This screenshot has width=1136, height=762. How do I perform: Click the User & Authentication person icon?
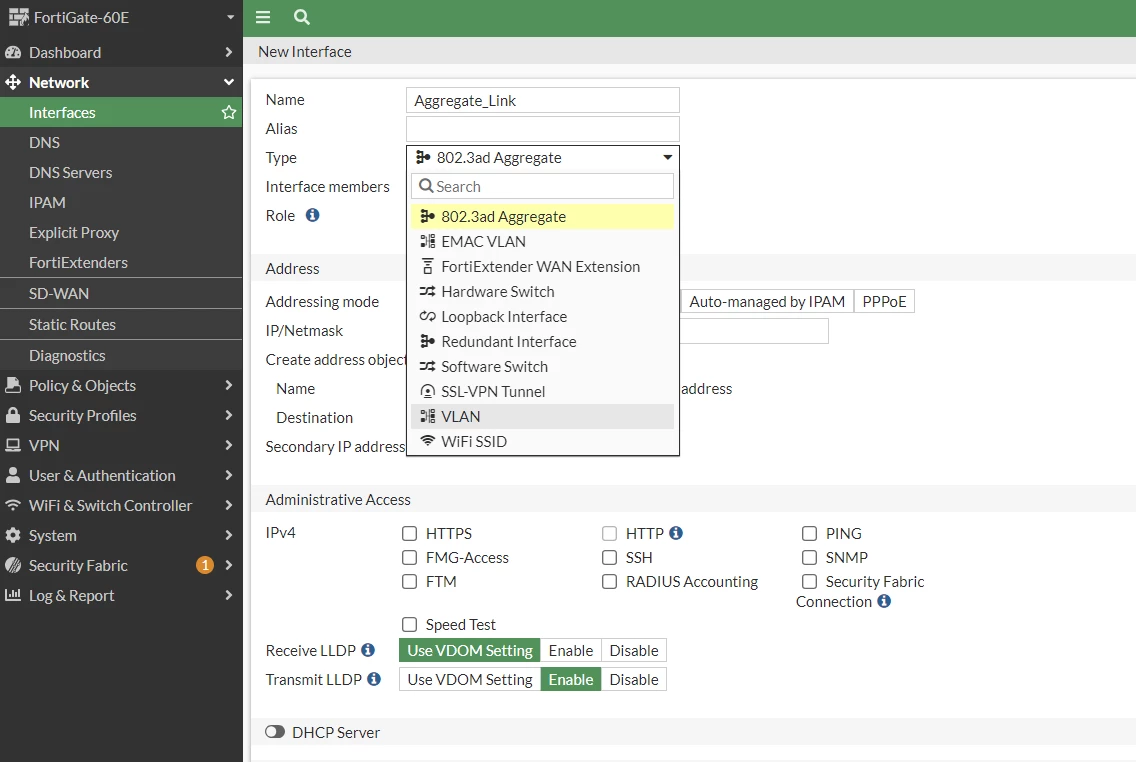13,475
